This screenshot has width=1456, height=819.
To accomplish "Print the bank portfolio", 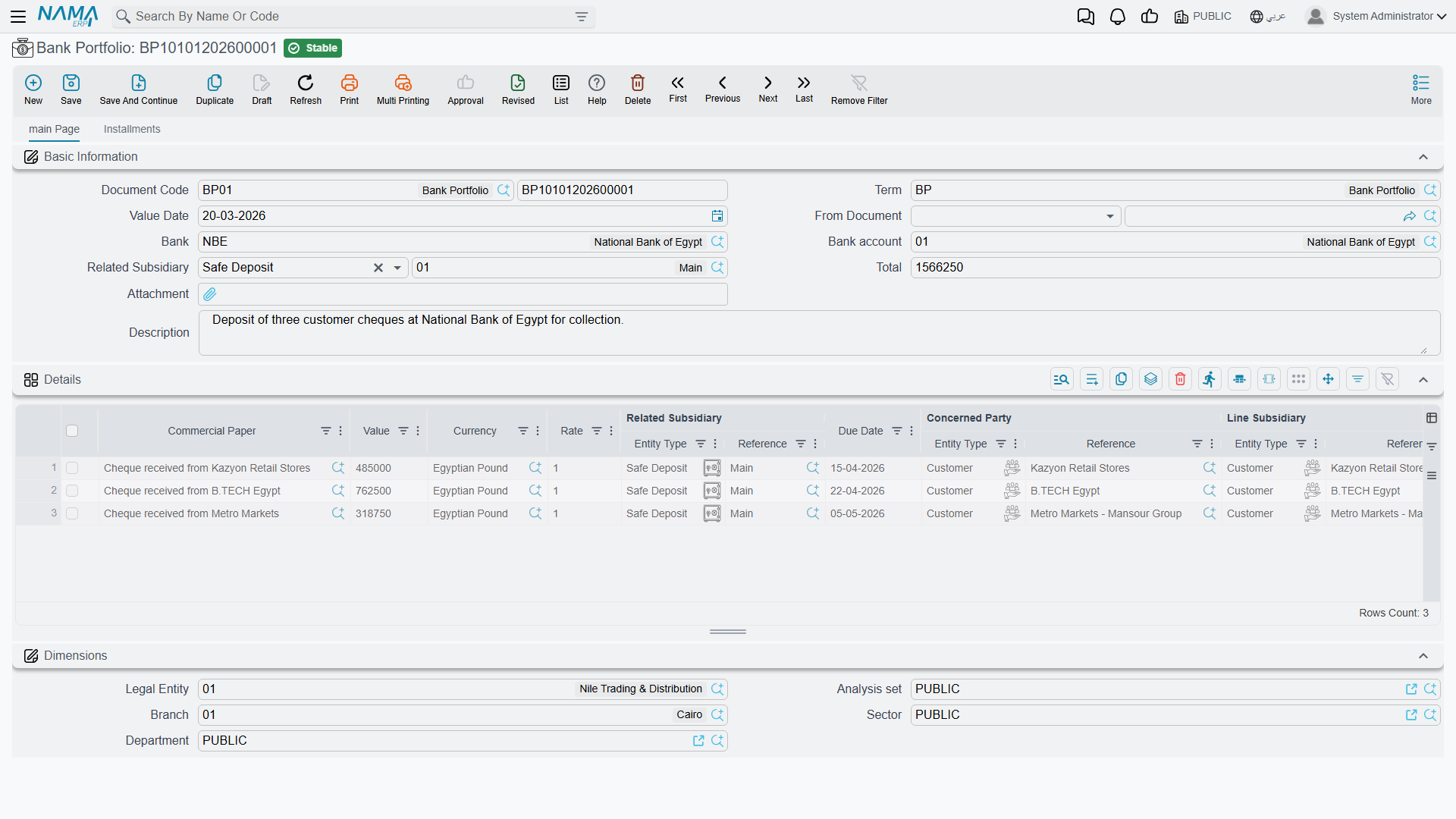I will click(350, 89).
